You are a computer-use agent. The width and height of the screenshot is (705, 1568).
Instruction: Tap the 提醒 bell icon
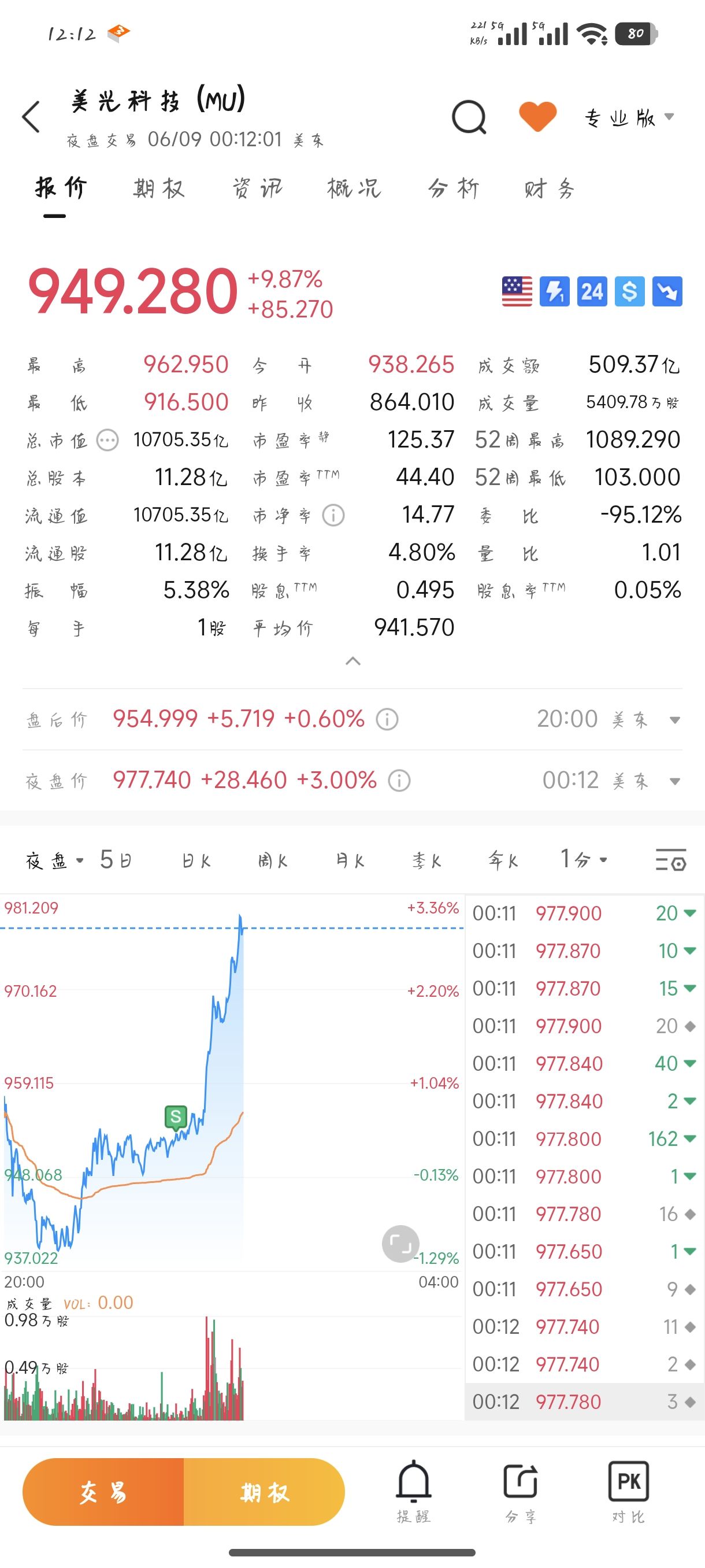[x=414, y=1491]
